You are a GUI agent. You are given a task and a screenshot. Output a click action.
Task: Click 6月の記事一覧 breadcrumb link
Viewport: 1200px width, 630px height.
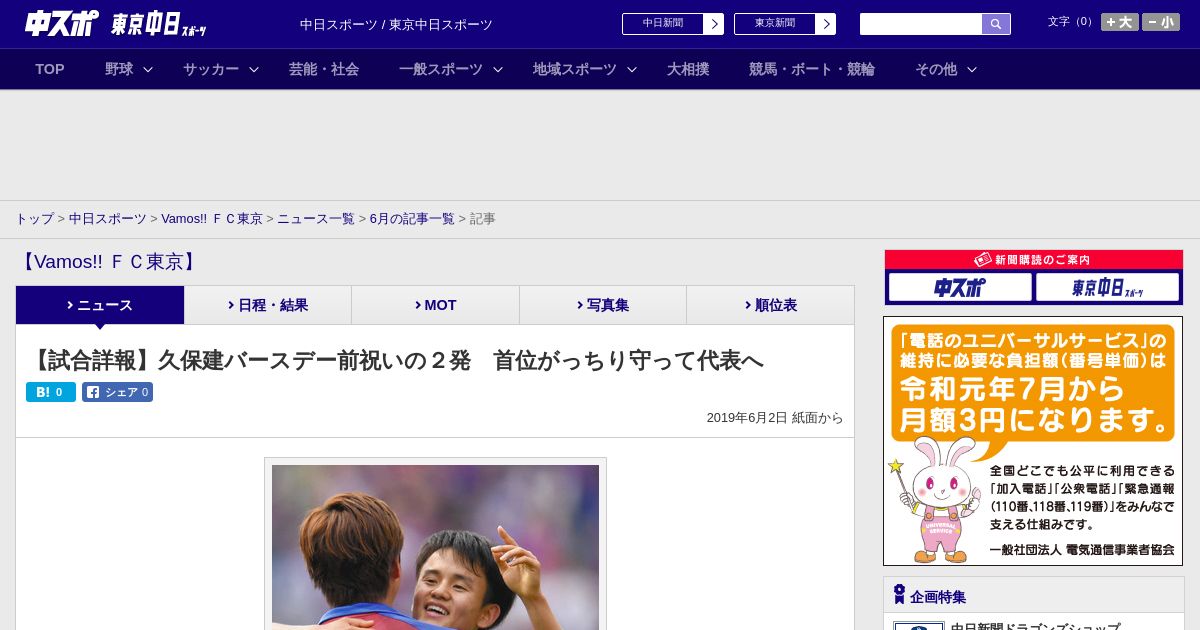[x=412, y=219]
